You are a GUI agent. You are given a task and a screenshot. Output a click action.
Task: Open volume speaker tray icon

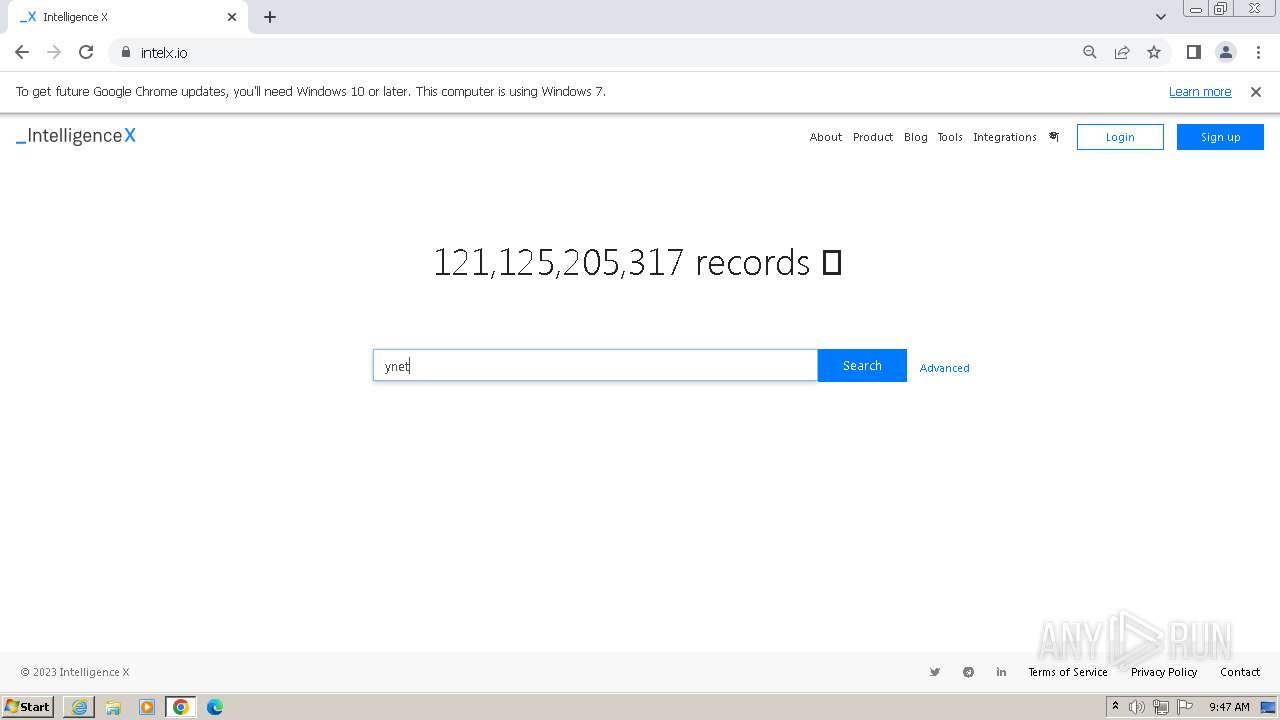[1137, 707]
